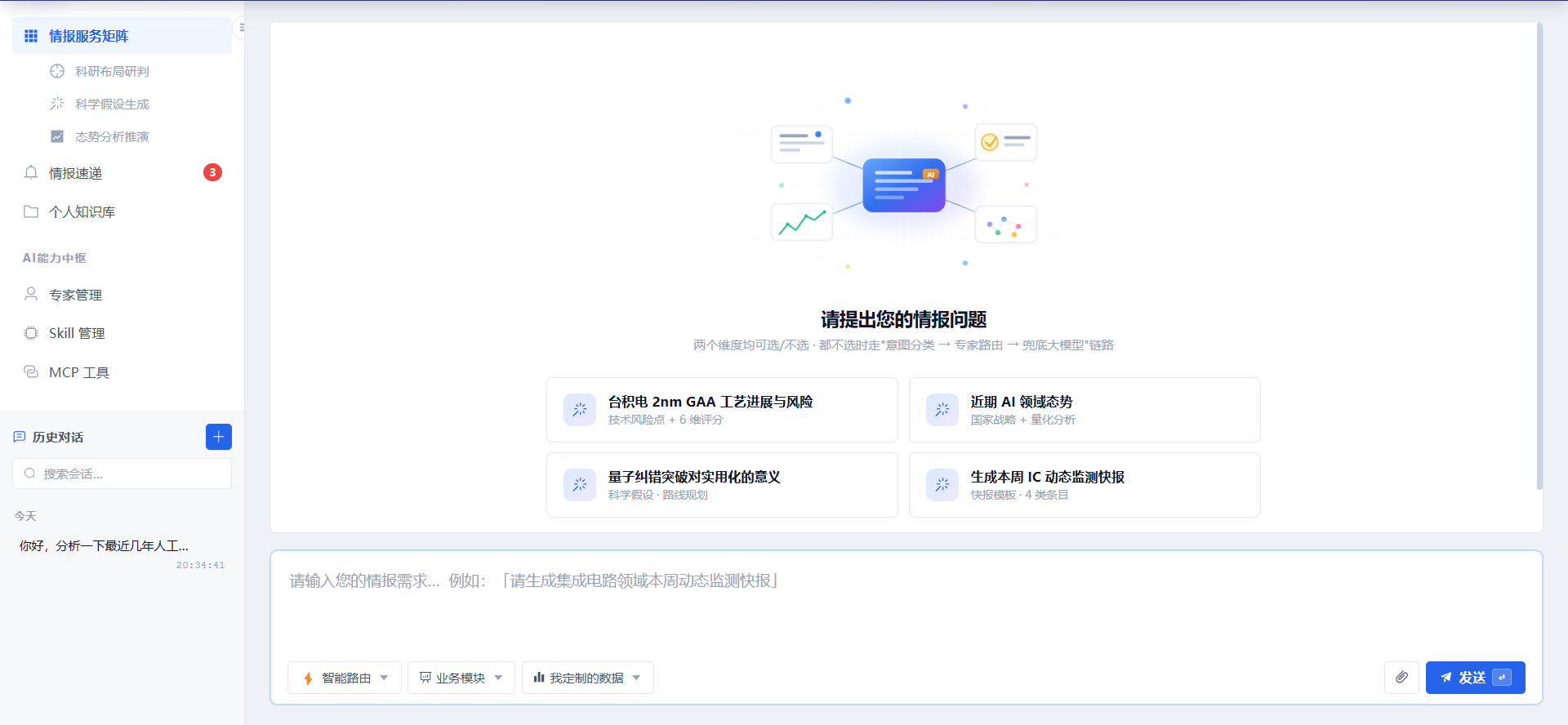
Task: Click the 请提出您的情报问题 heading
Action: pyautogui.click(x=904, y=319)
